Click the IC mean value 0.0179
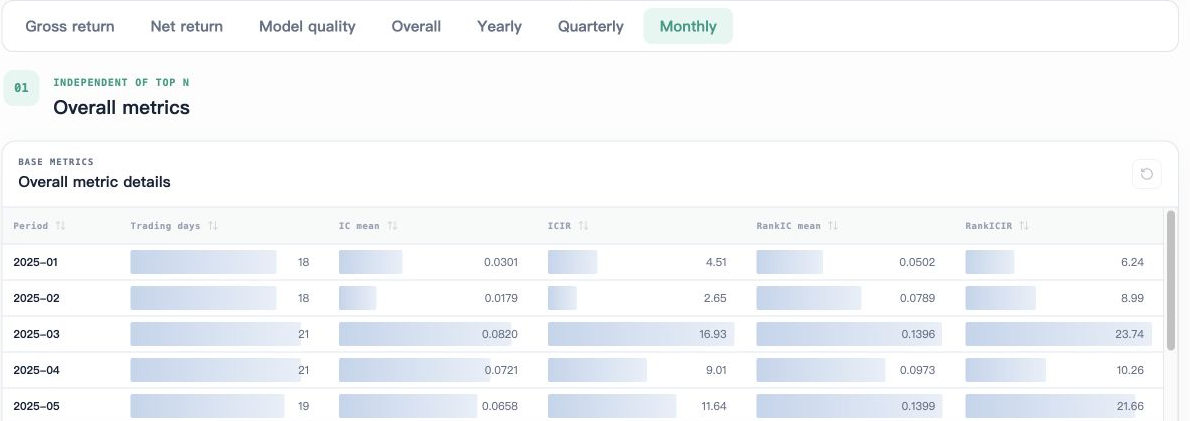This screenshot has width=1190, height=421. [501, 298]
